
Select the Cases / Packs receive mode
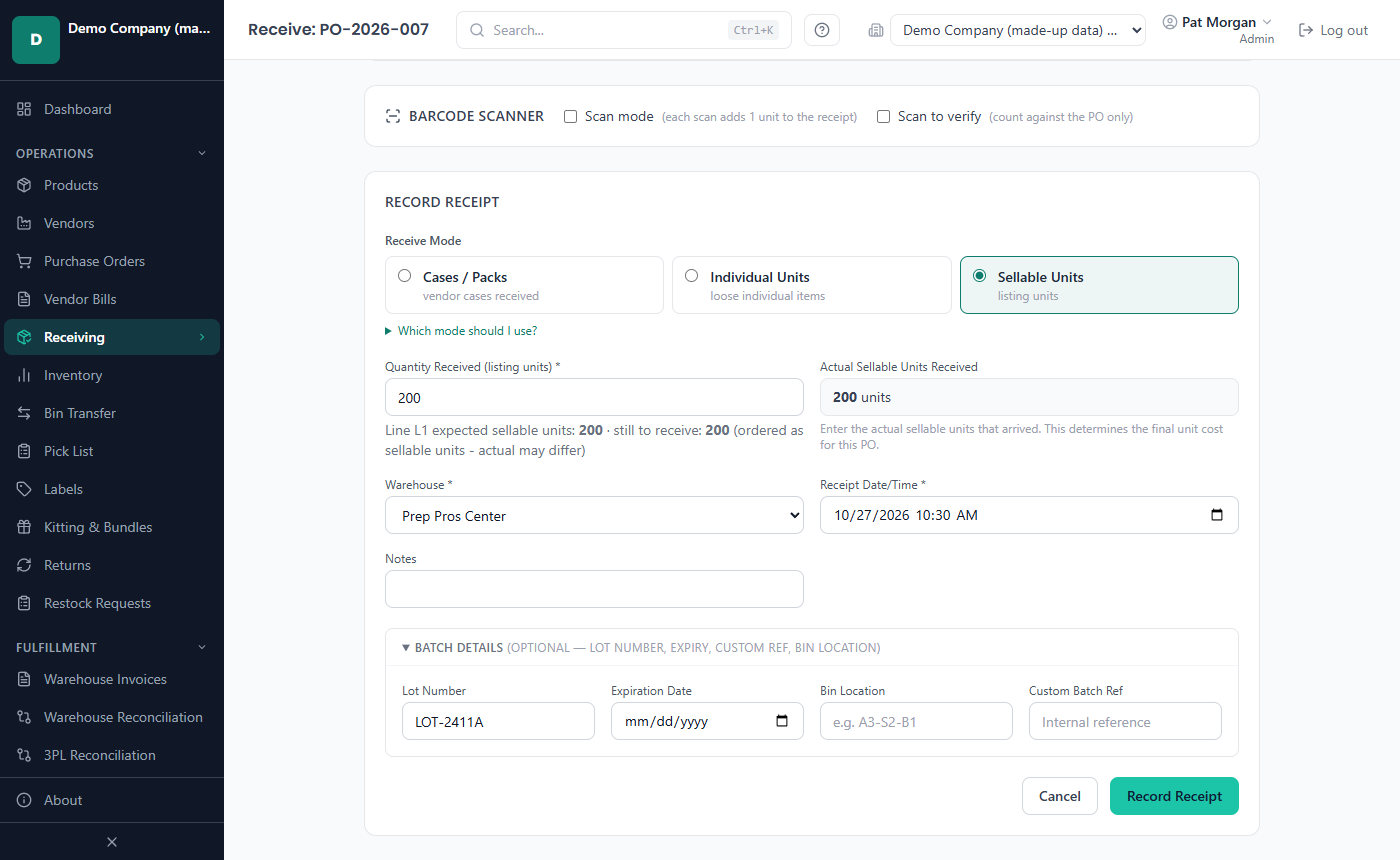(524, 285)
